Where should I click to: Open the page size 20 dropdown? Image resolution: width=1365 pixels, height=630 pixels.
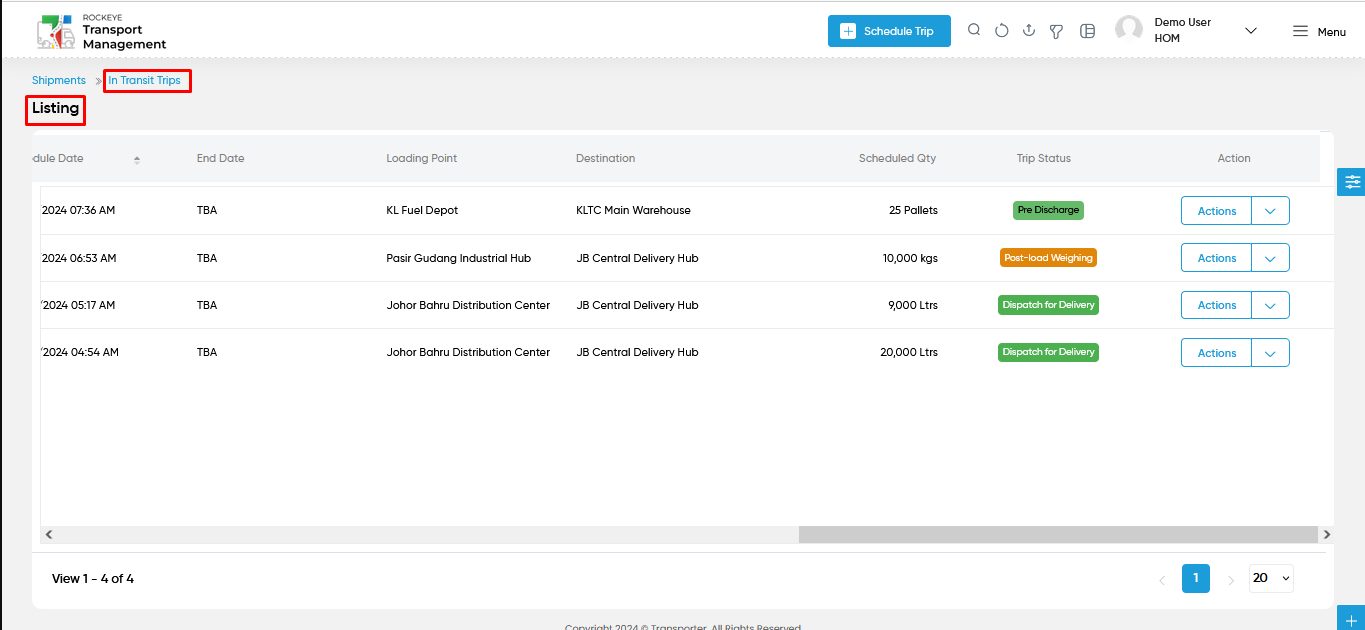coord(1271,578)
